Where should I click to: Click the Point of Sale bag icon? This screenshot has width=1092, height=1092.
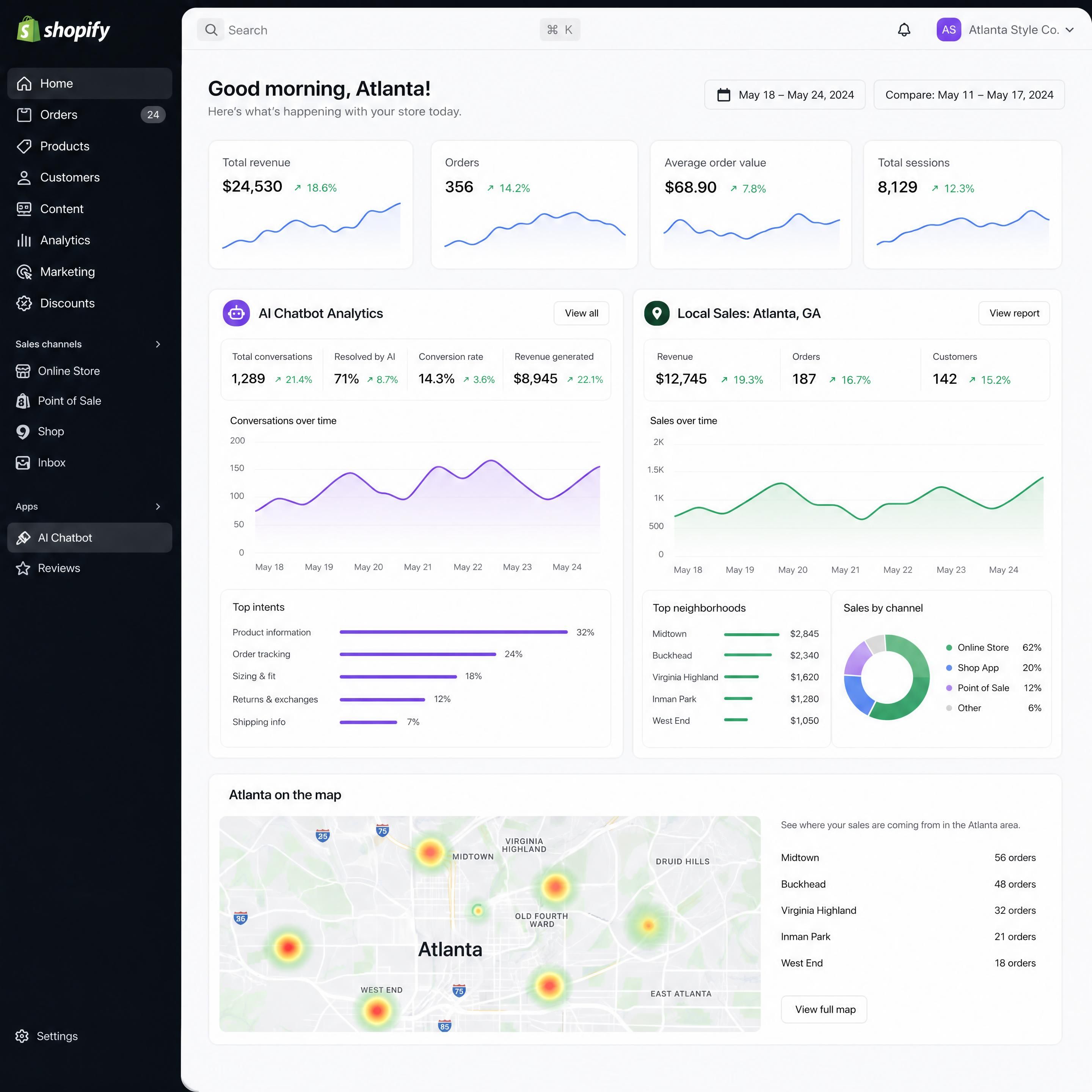tap(23, 401)
